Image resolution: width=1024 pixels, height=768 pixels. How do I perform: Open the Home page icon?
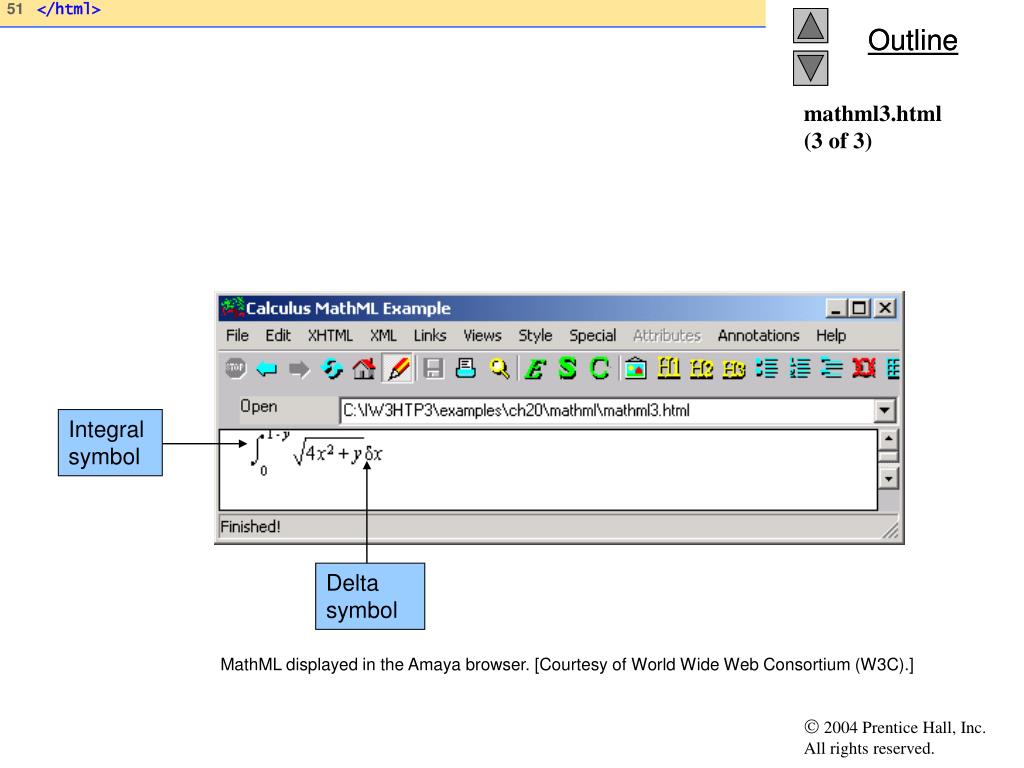(x=364, y=369)
